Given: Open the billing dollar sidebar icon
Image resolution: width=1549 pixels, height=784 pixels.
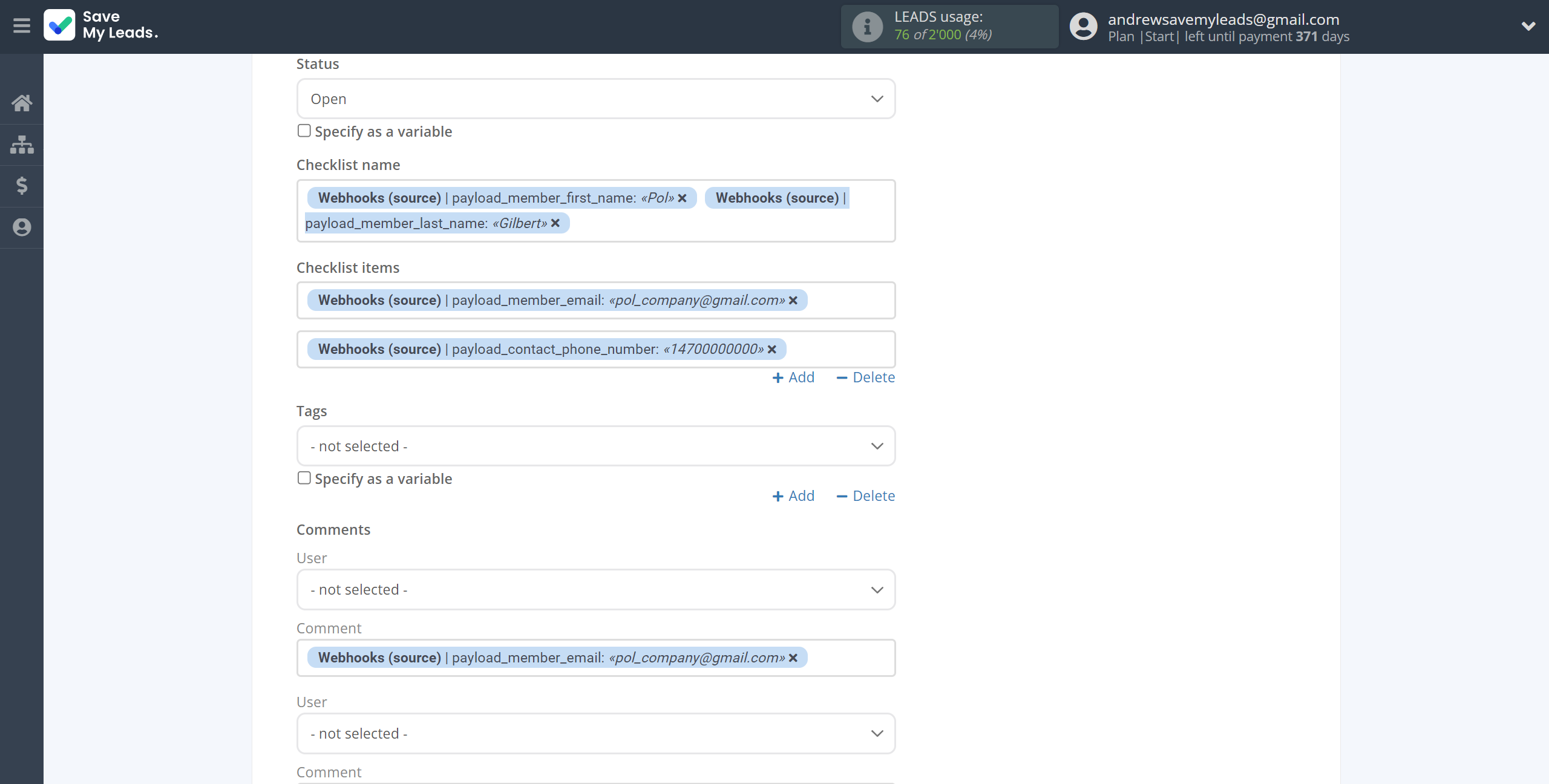Looking at the screenshot, I should point(22,186).
